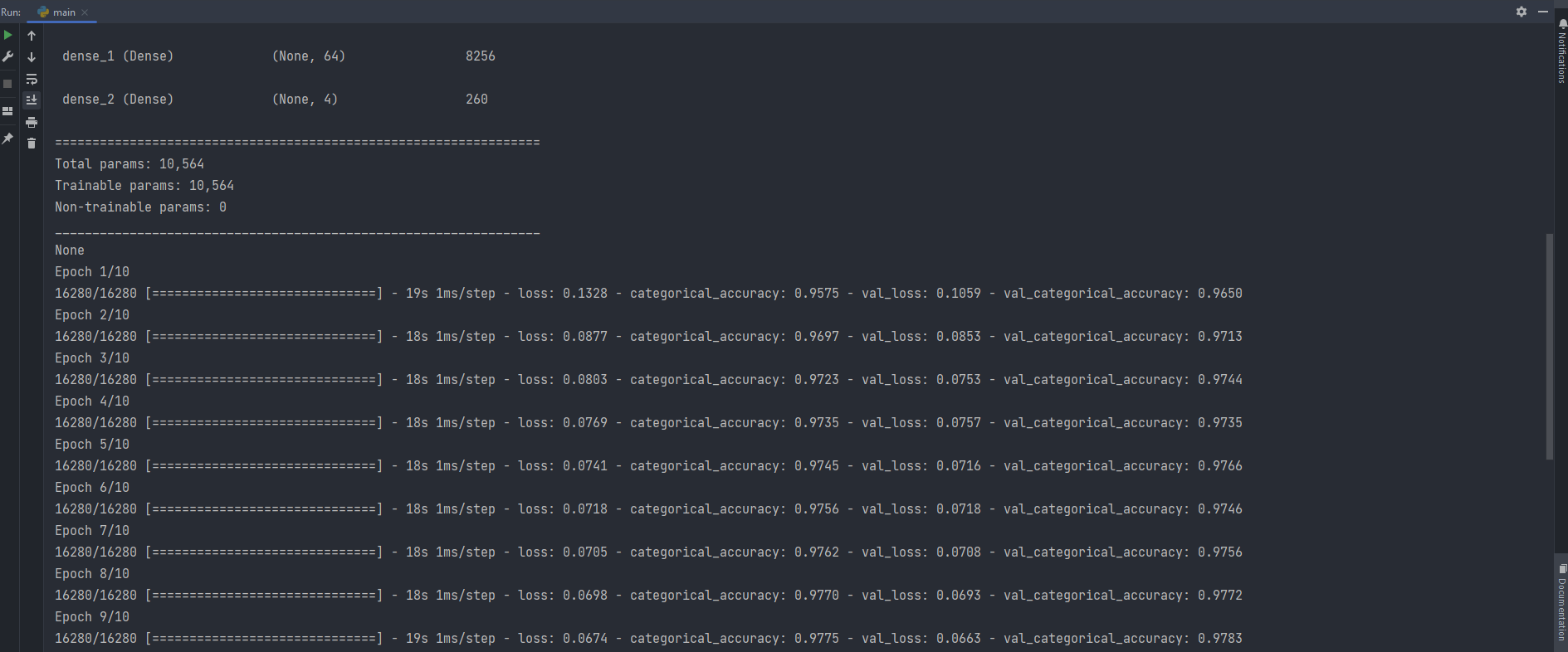Click the console vertical scrollbar thumb
This screenshot has height=652, width=1568.
click(x=1549, y=346)
